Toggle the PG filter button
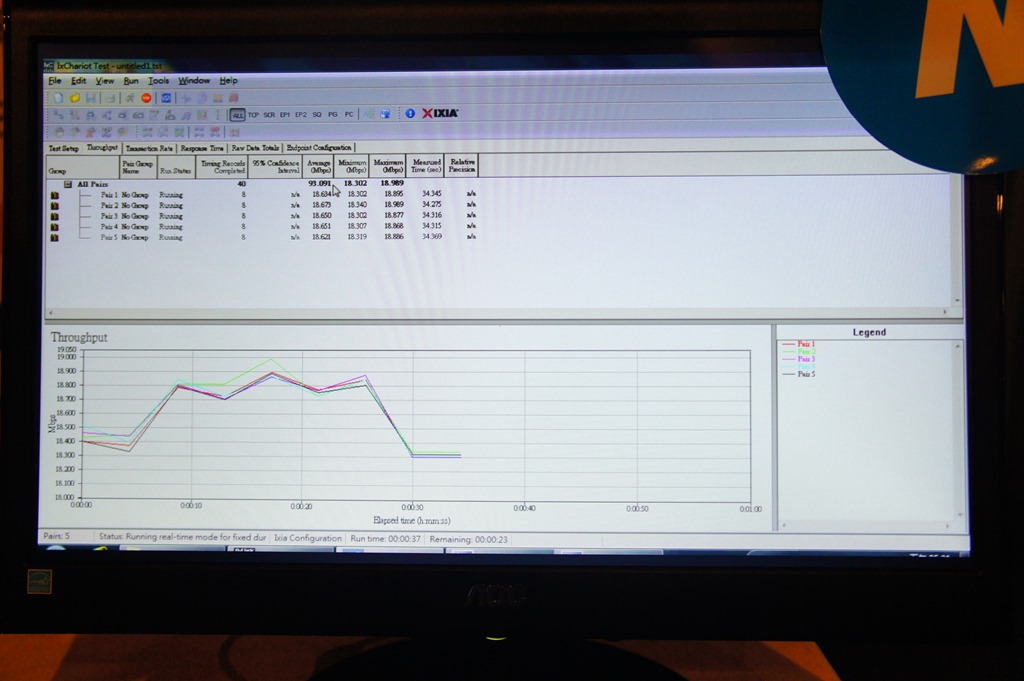 [x=333, y=115]
